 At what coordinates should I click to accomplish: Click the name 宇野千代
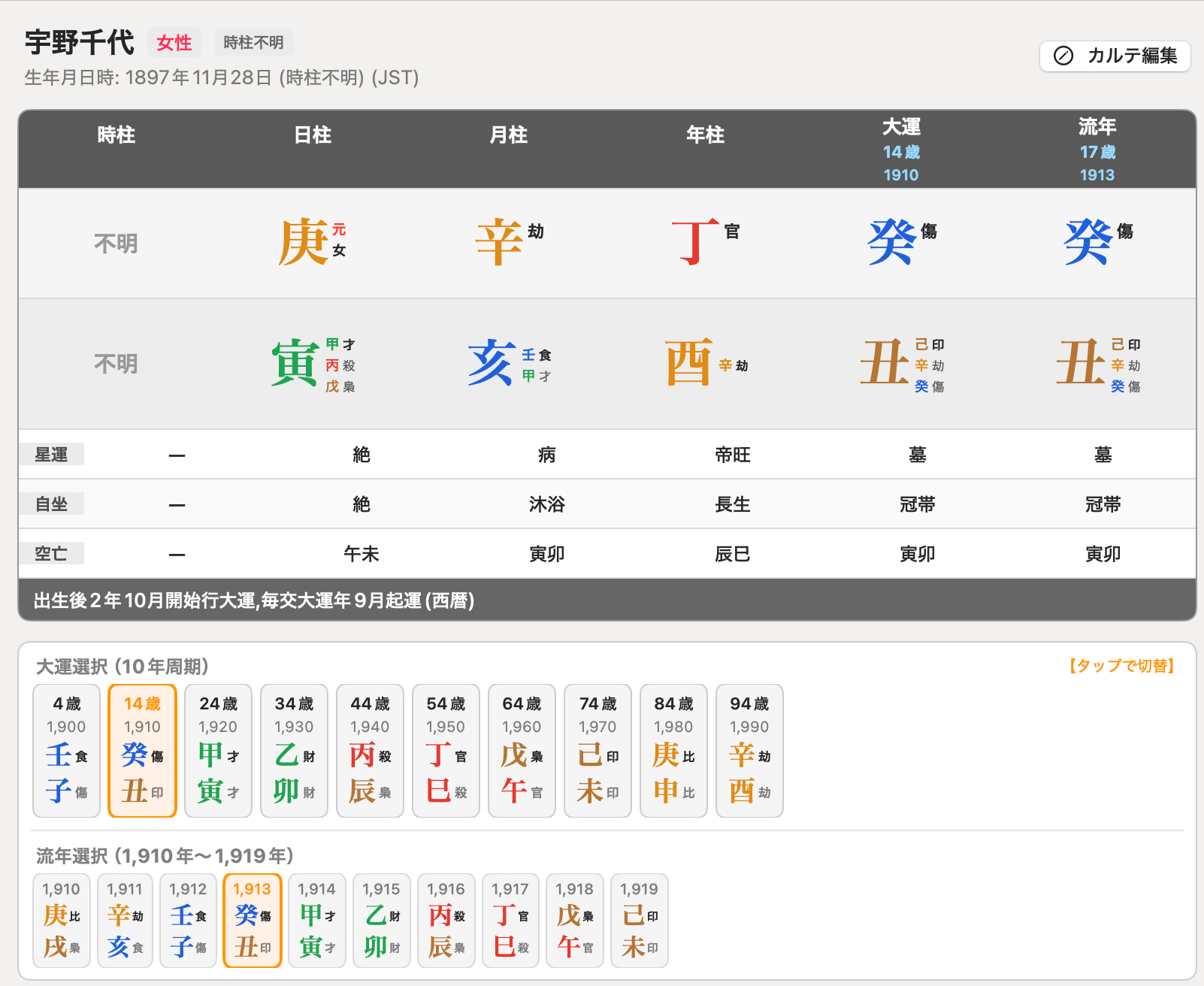(80, 42)
